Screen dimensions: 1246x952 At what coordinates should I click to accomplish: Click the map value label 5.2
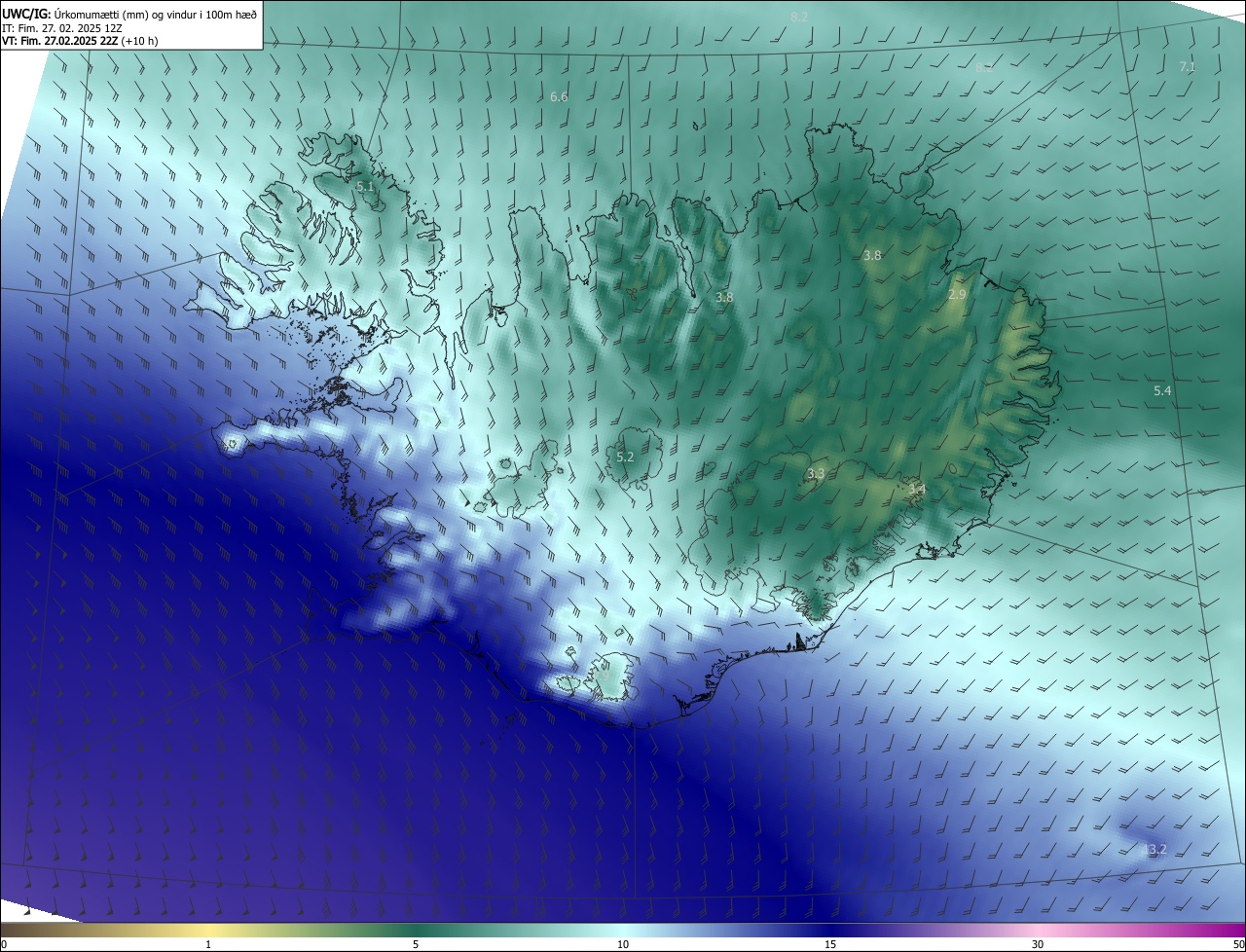[625, 457]
